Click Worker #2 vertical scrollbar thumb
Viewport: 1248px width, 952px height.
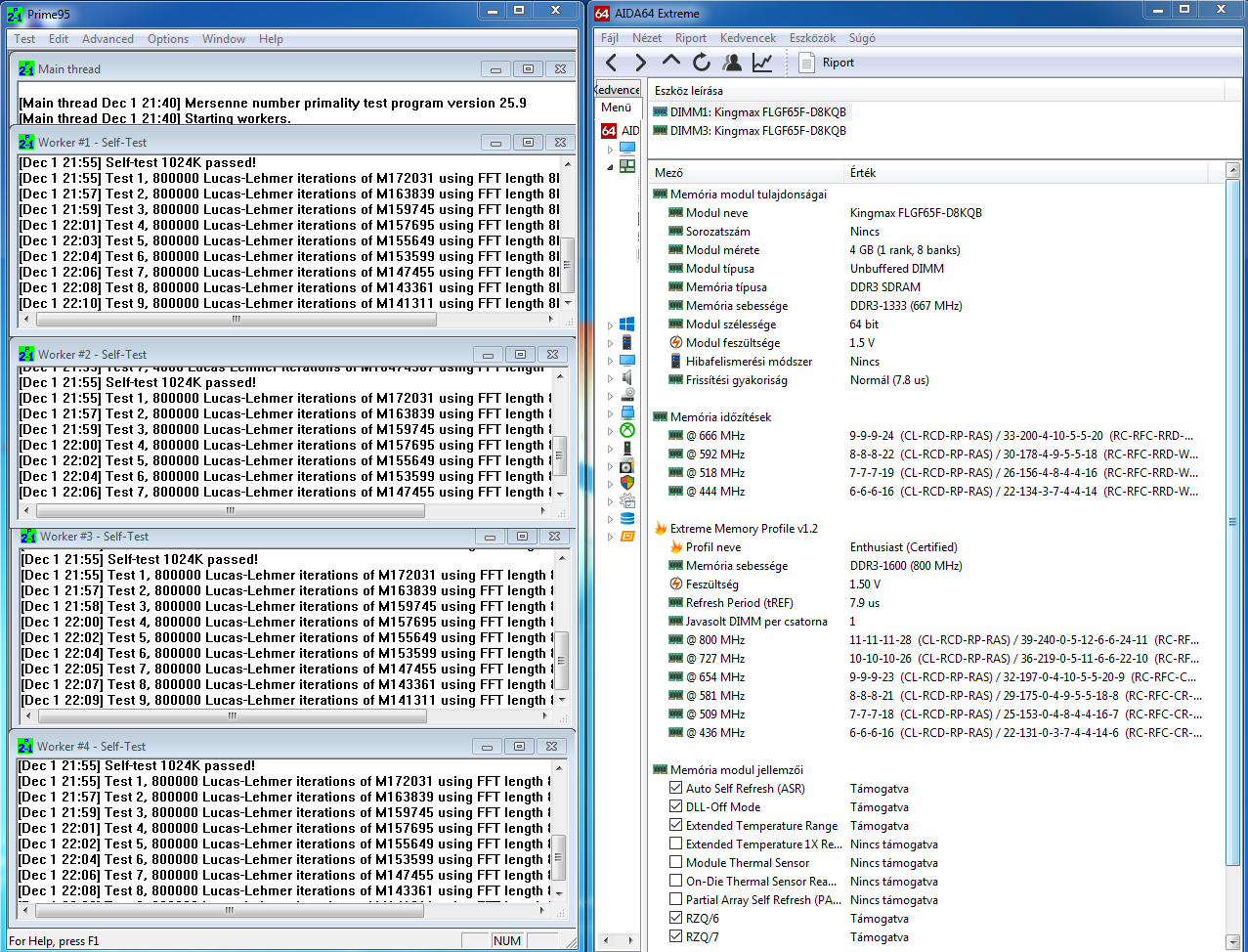point(561,454)
